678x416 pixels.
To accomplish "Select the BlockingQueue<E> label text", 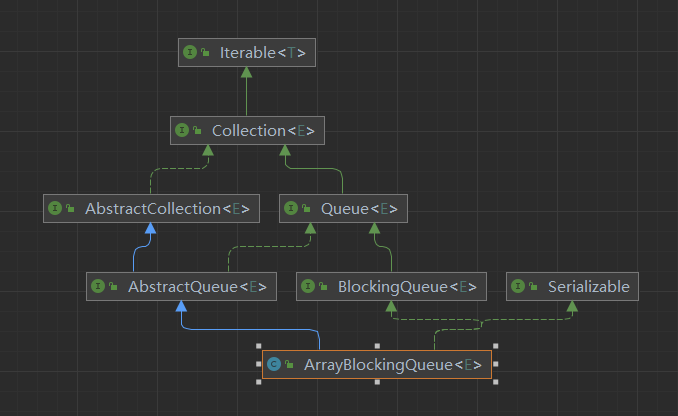I will (x=407, y=287).
